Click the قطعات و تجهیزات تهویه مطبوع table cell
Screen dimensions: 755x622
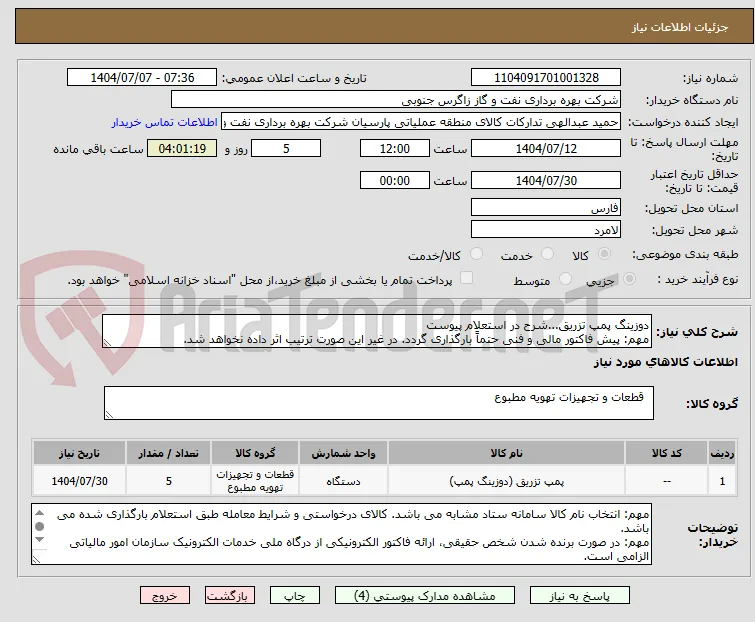coord(255,480)
